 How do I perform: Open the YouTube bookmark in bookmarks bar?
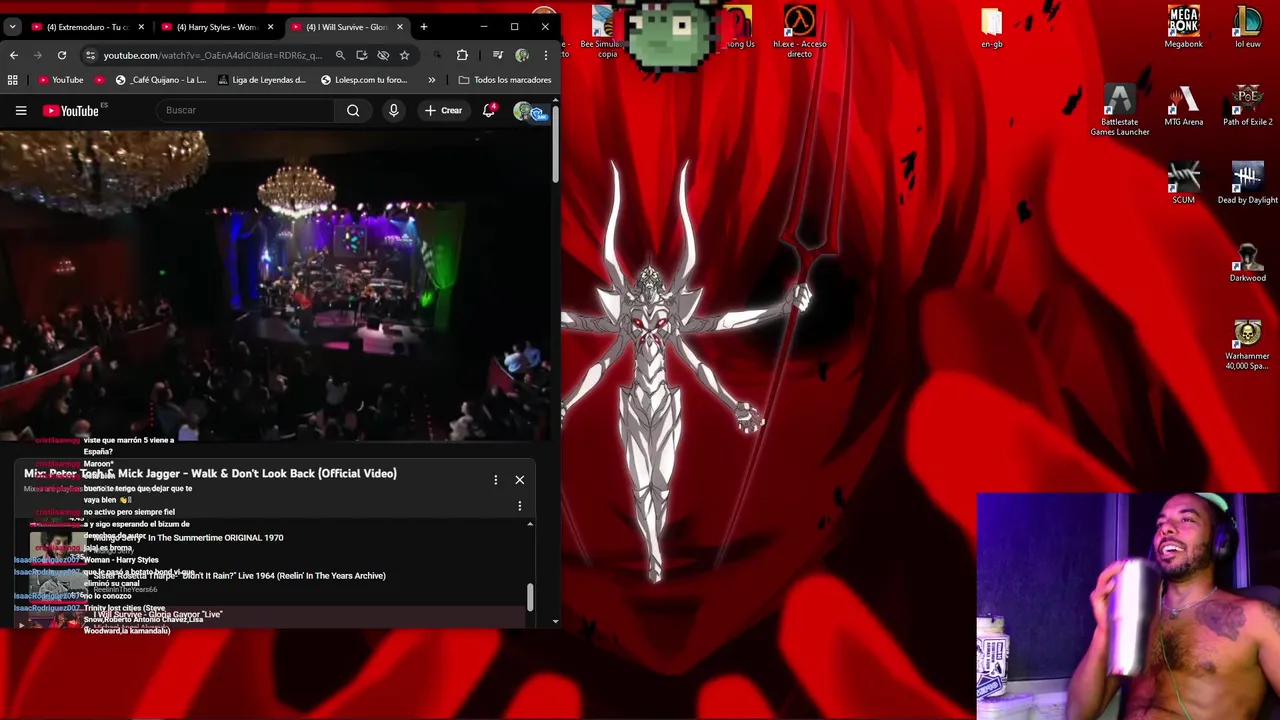[x=61, y=80]
